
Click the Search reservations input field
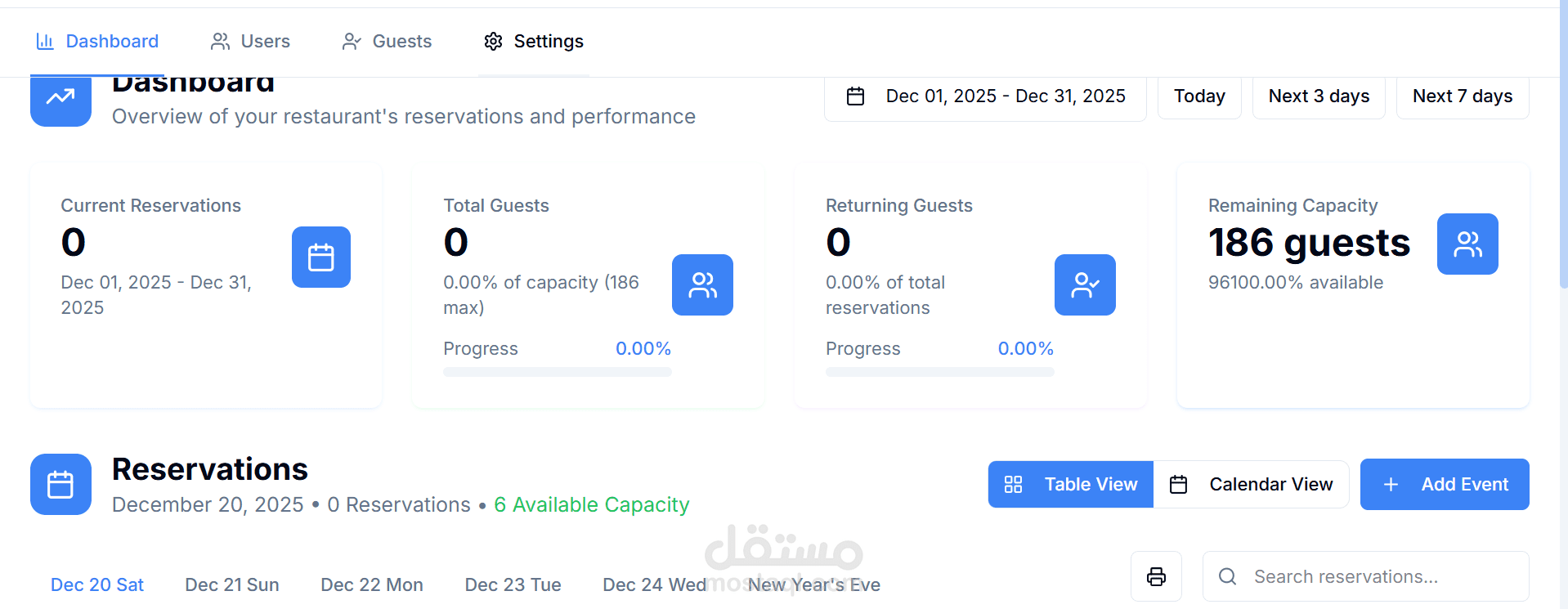pos(1365,576)
